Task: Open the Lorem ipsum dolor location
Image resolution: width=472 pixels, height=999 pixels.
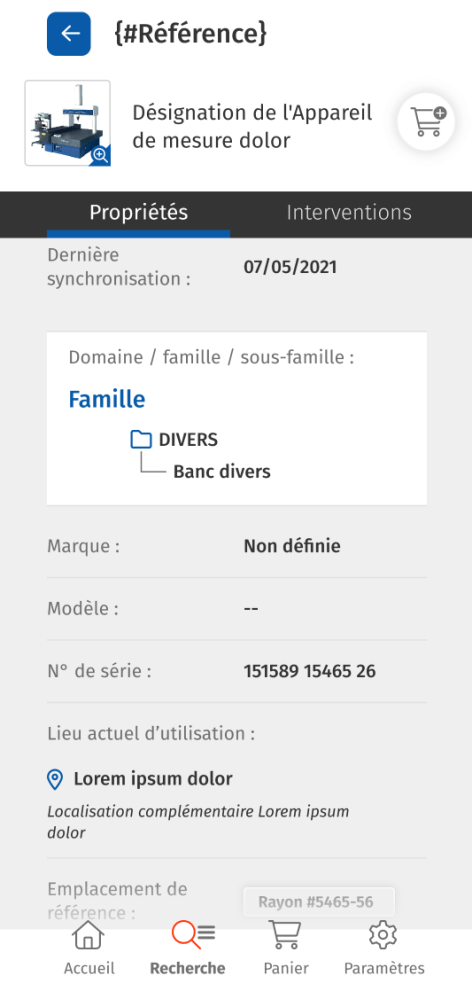Action: (153, 779)
